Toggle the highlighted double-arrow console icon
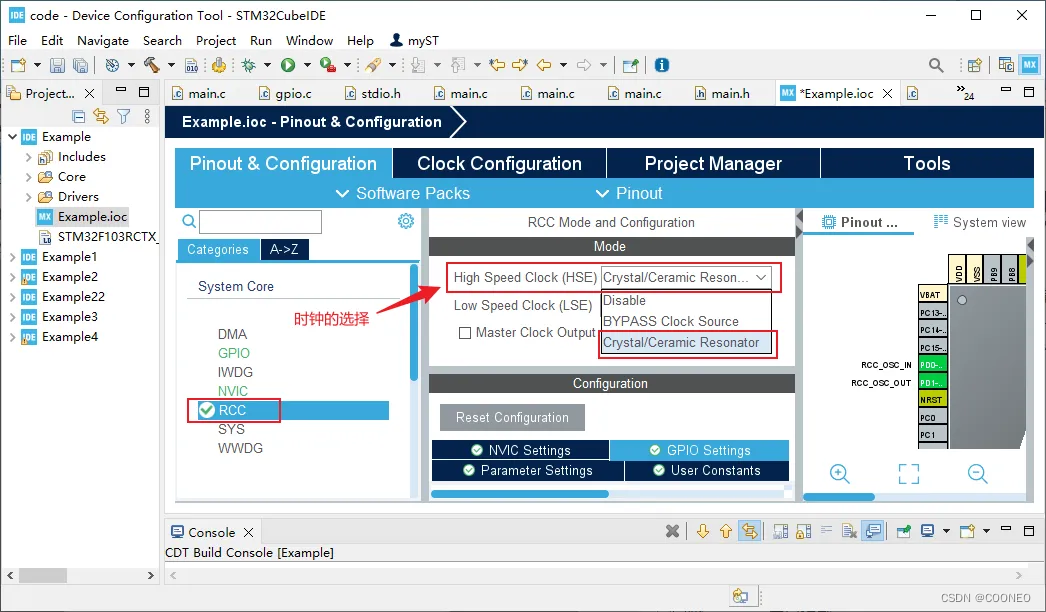This screenshot has width=1046, height=612. [x=750, y=531]
